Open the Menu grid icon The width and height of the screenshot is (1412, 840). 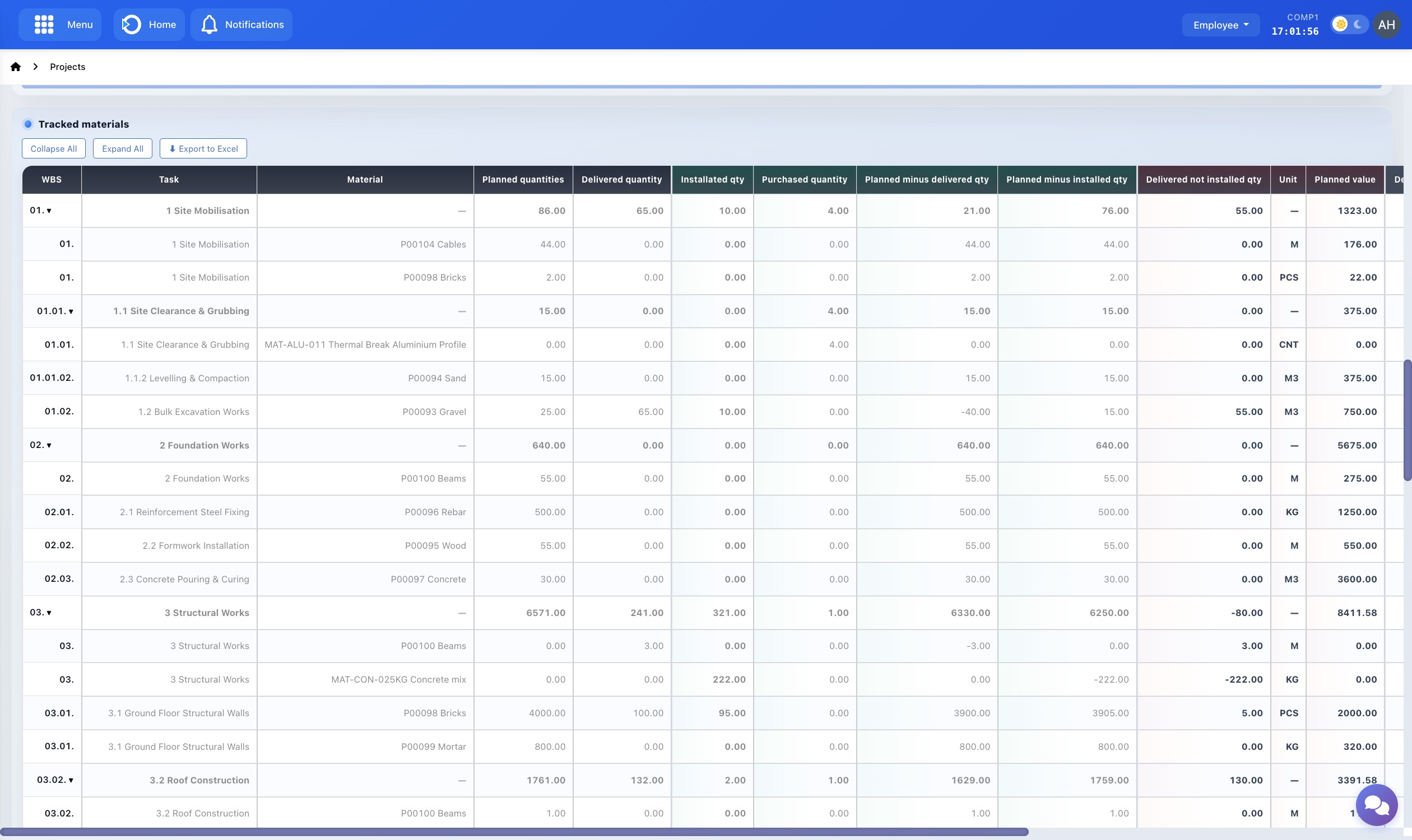[44, 24]
